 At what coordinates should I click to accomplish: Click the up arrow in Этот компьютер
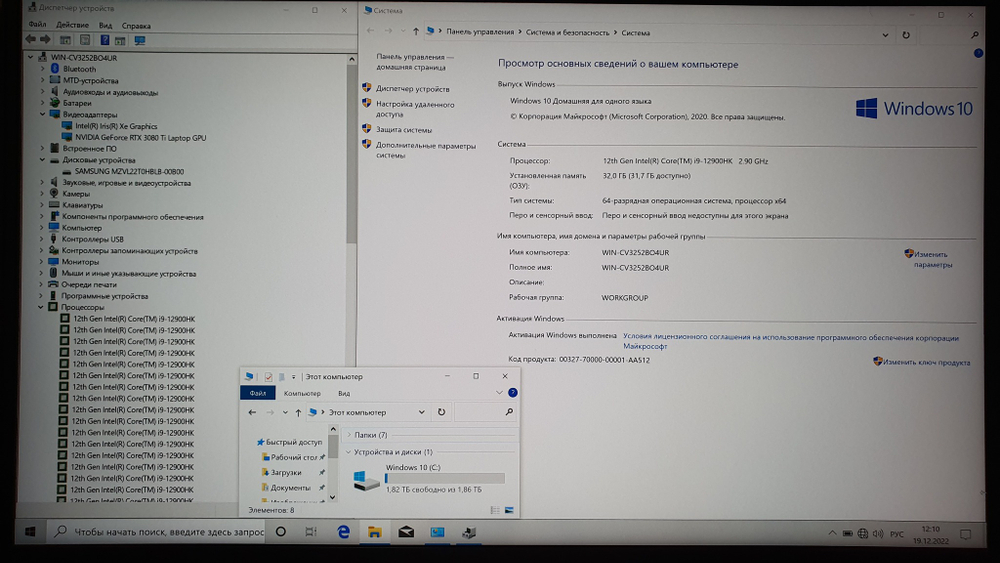coord(298,413)
